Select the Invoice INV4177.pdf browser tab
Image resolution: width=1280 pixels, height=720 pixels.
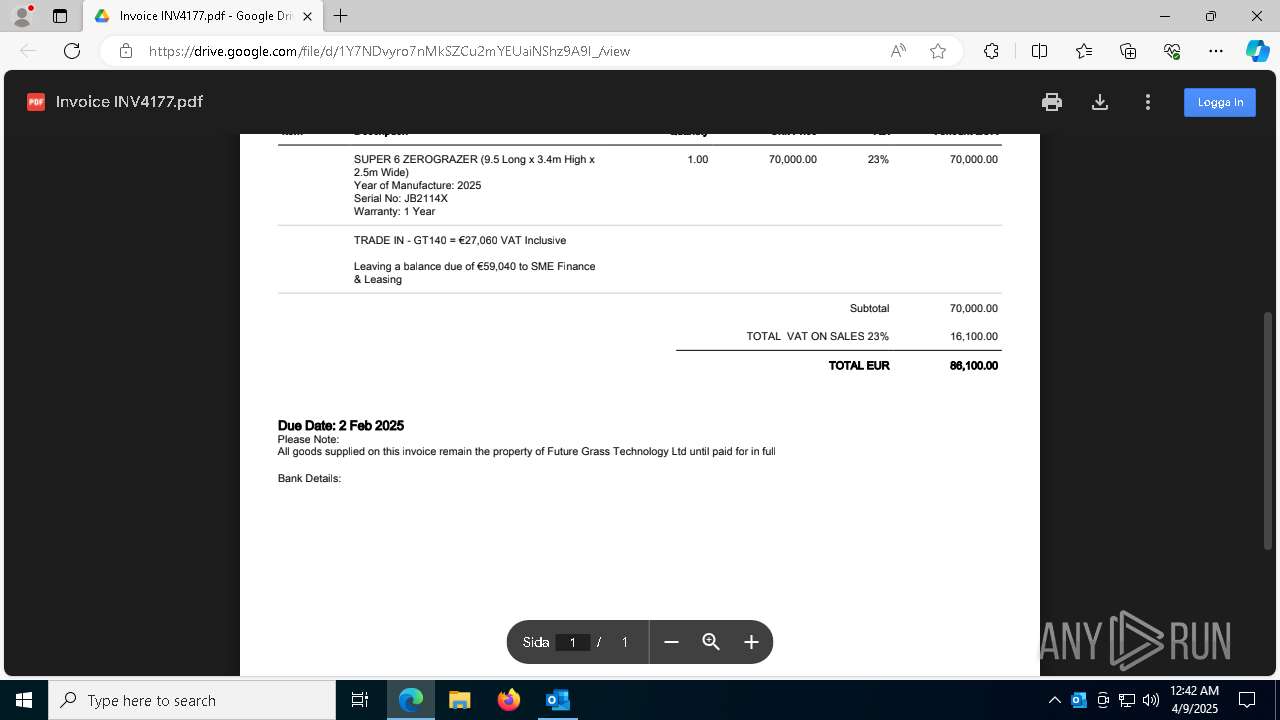pos(204,16)
